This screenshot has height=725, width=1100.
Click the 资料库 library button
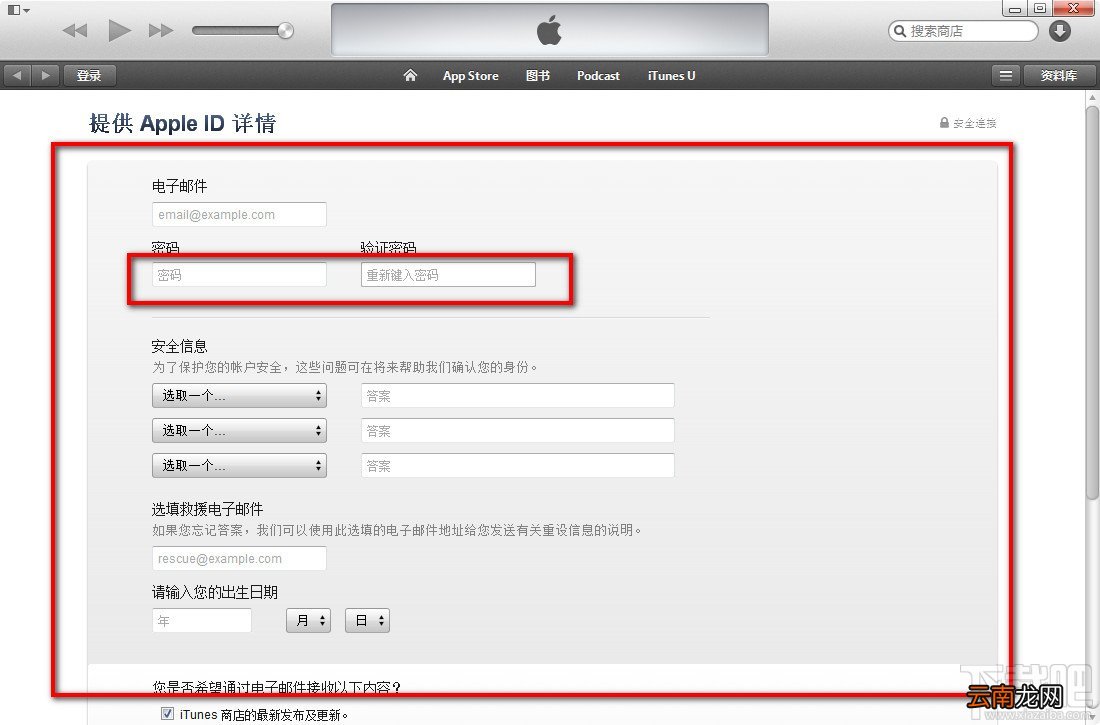pos(1059,75)
